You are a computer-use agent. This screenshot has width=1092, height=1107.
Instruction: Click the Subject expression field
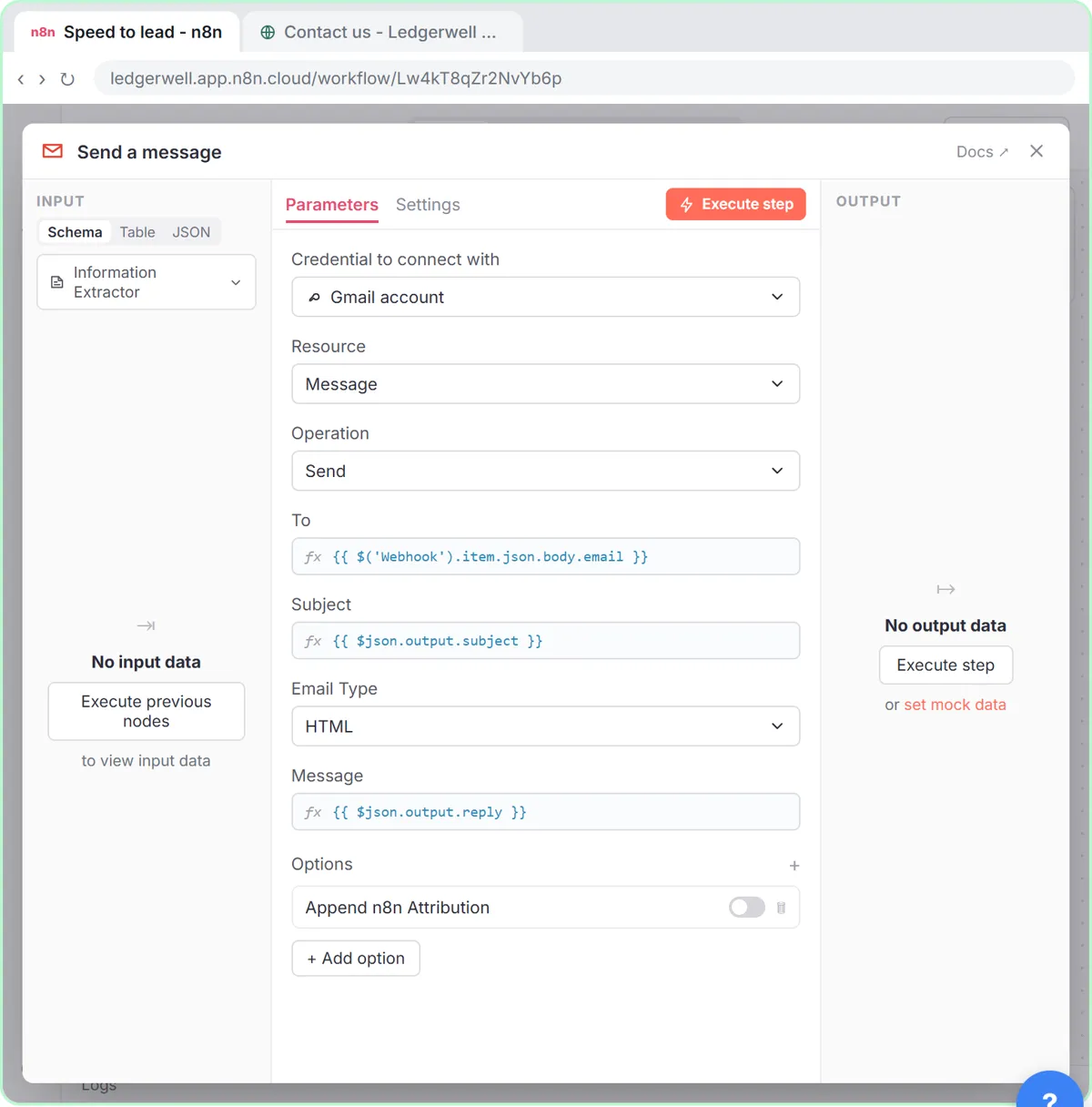[x=546, y=641]
